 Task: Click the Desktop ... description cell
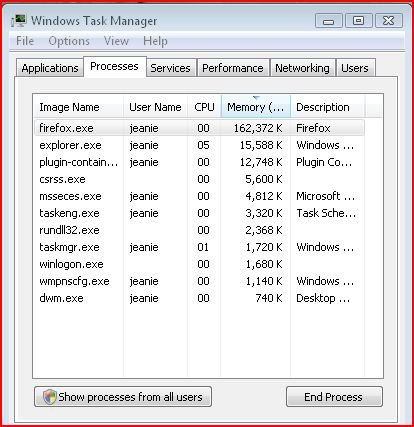pyautogui.click(x=323, y=298)
